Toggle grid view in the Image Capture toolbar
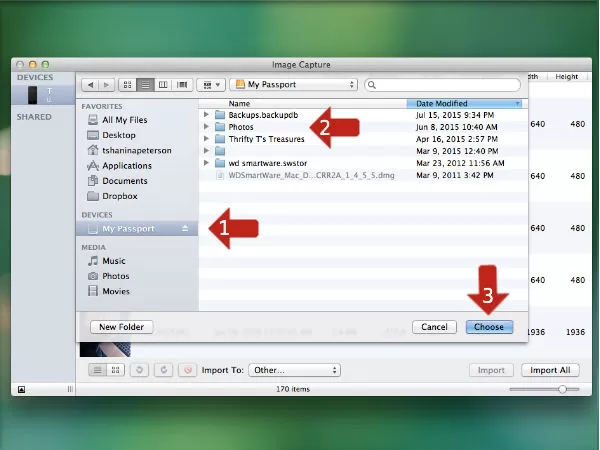This screenshot has height=450, width=600. (x=114, y=370)
